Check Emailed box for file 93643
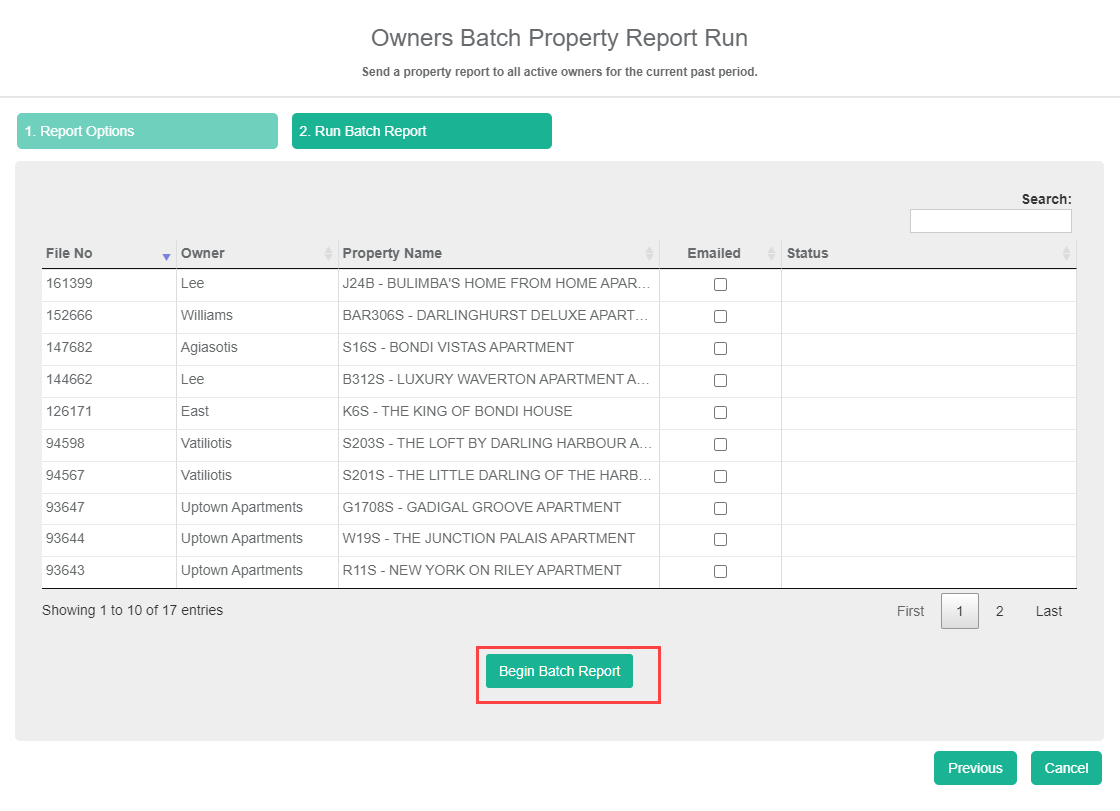This screenshot has width=1120, height=811. (720, 572)
